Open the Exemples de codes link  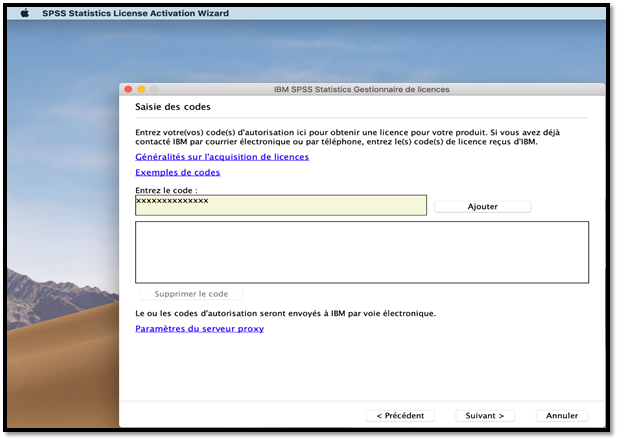pyautogui.click(x=177, y=172)
